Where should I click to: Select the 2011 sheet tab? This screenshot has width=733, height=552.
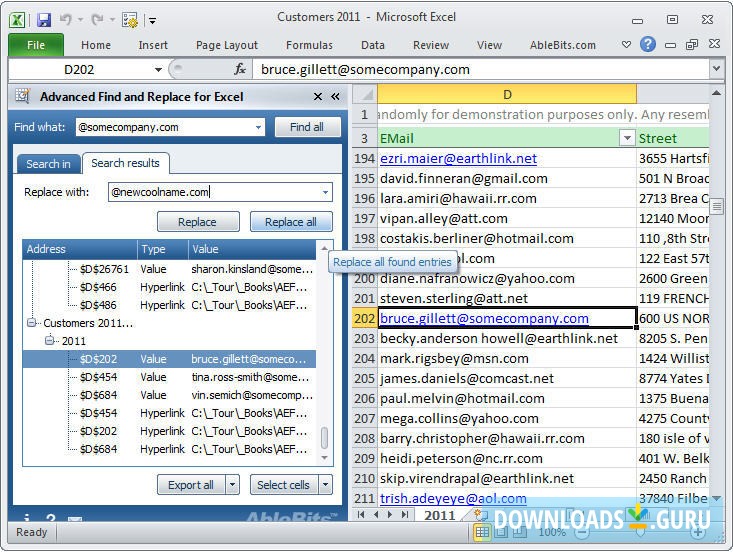click(x=439, y=515)
